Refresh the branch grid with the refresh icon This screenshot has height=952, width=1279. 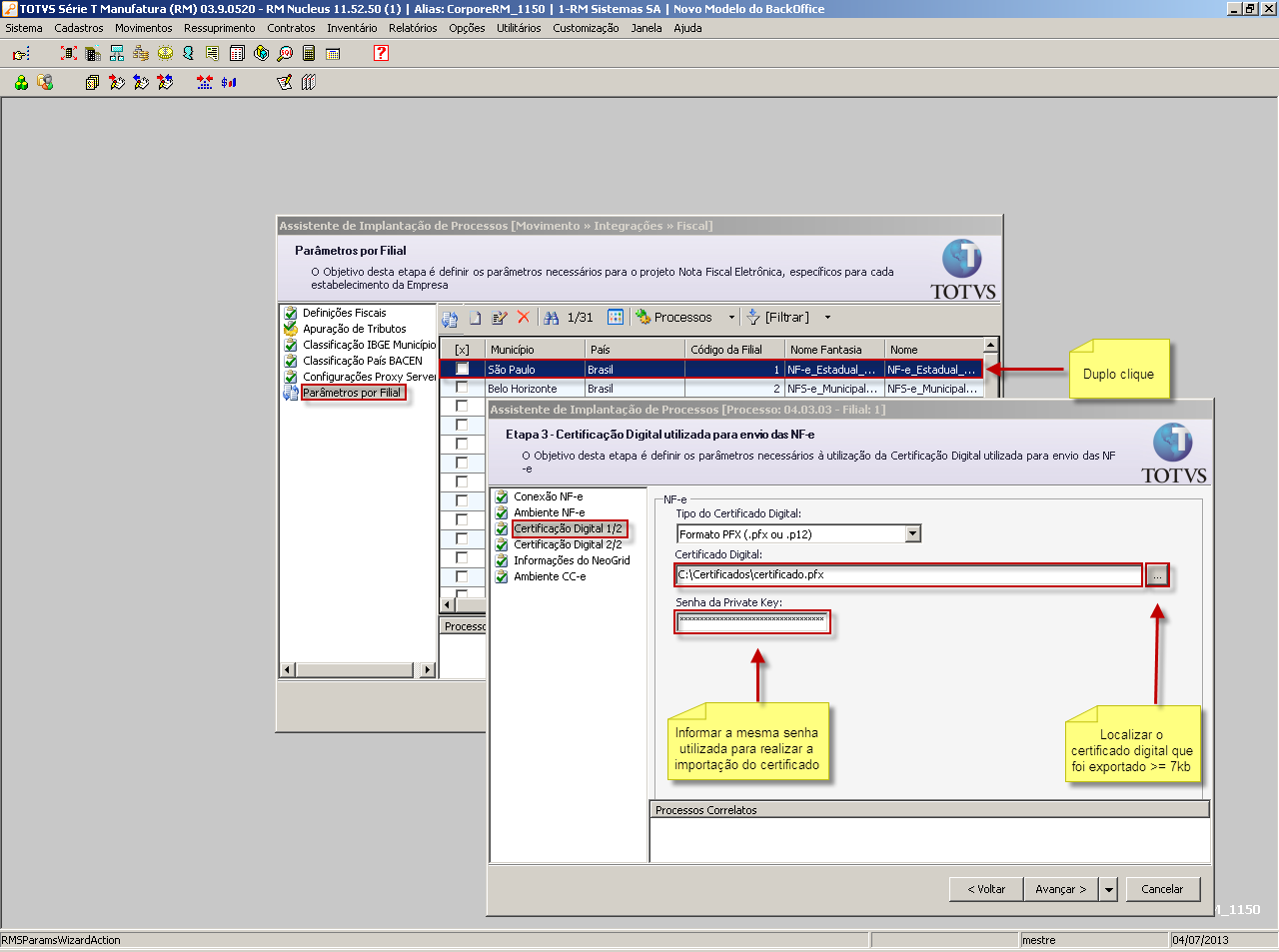[x=450, y=318]
